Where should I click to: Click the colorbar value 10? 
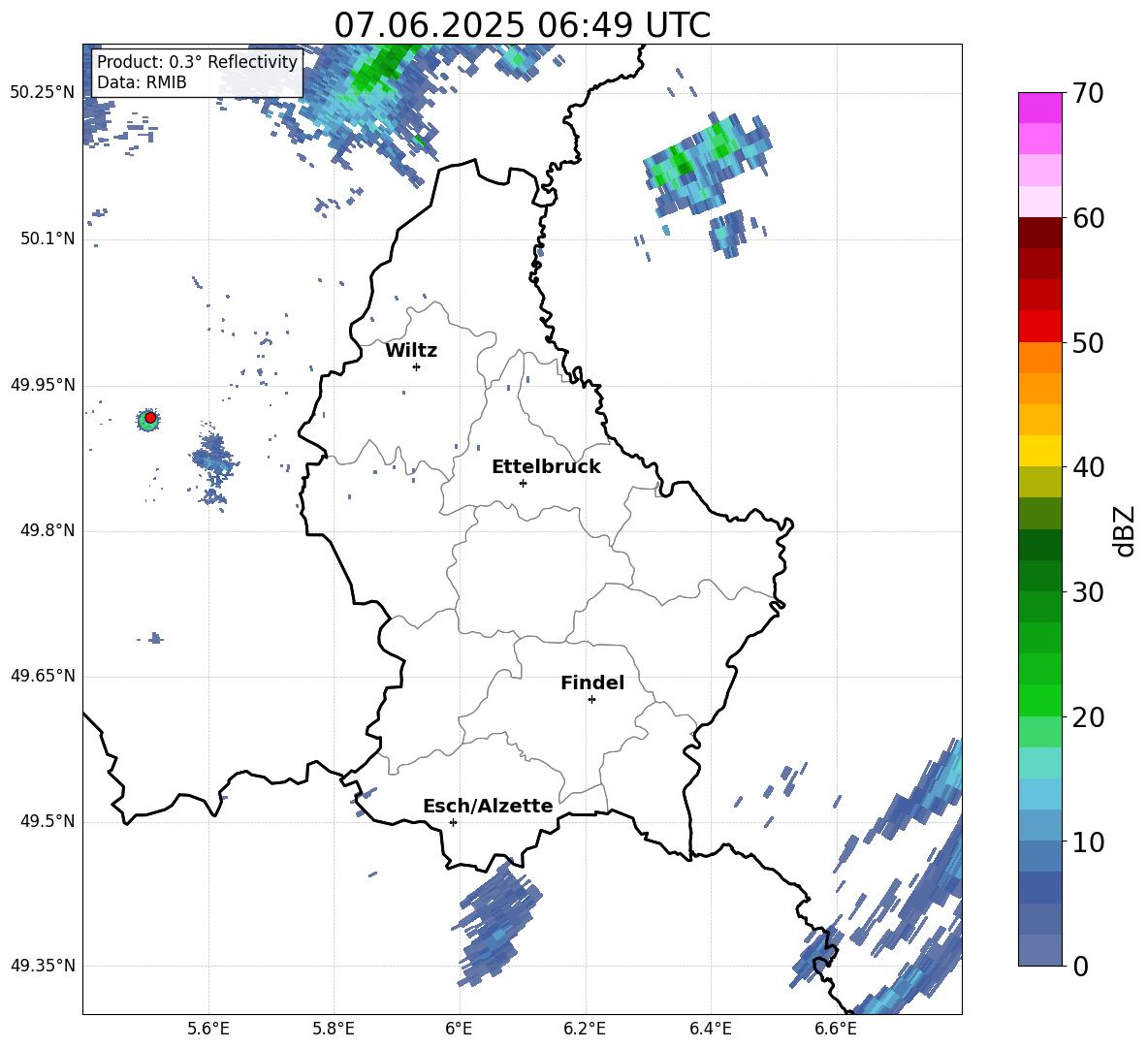[x=1088, y=842]
